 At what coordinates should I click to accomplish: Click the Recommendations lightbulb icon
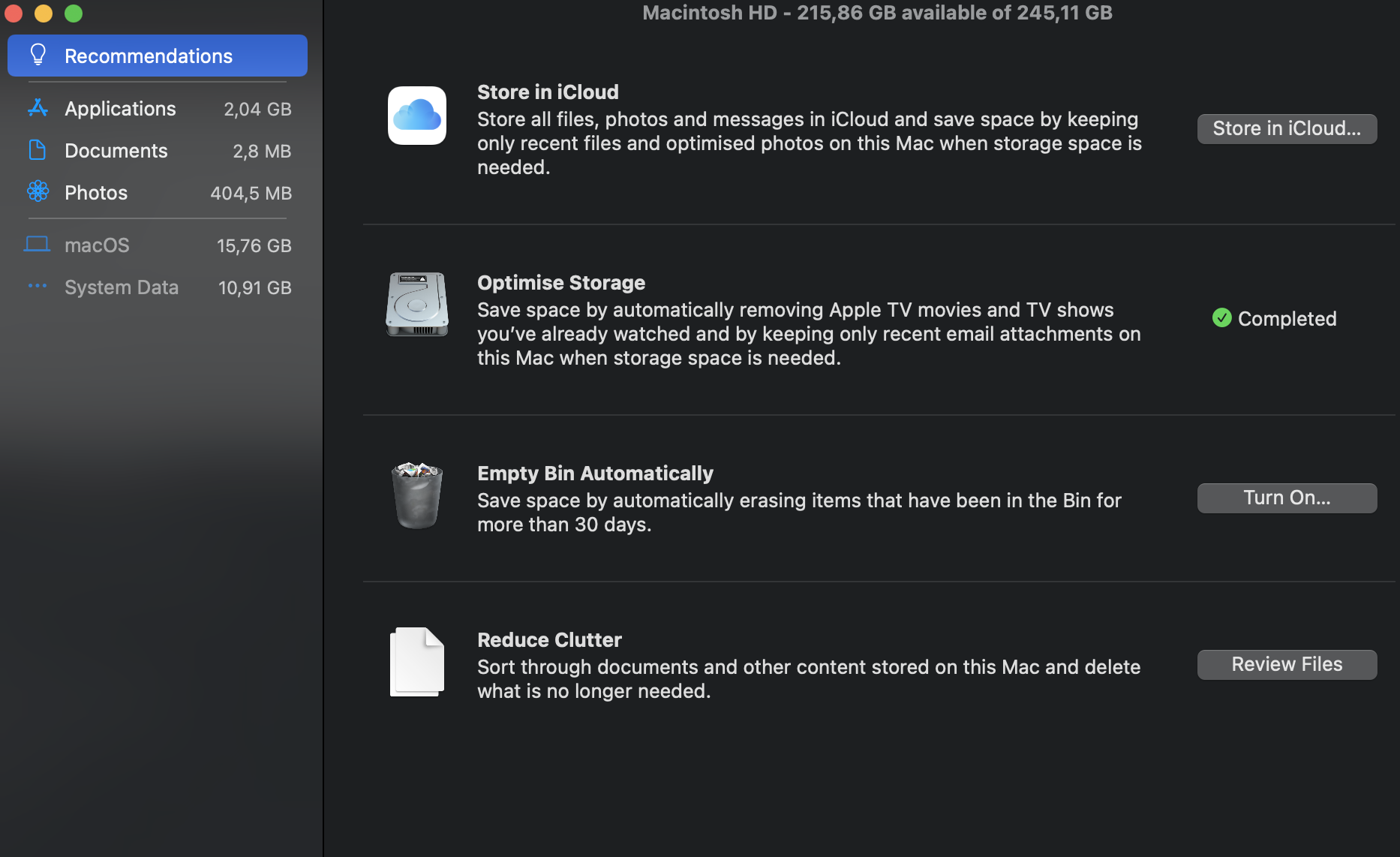click(38, 55)
